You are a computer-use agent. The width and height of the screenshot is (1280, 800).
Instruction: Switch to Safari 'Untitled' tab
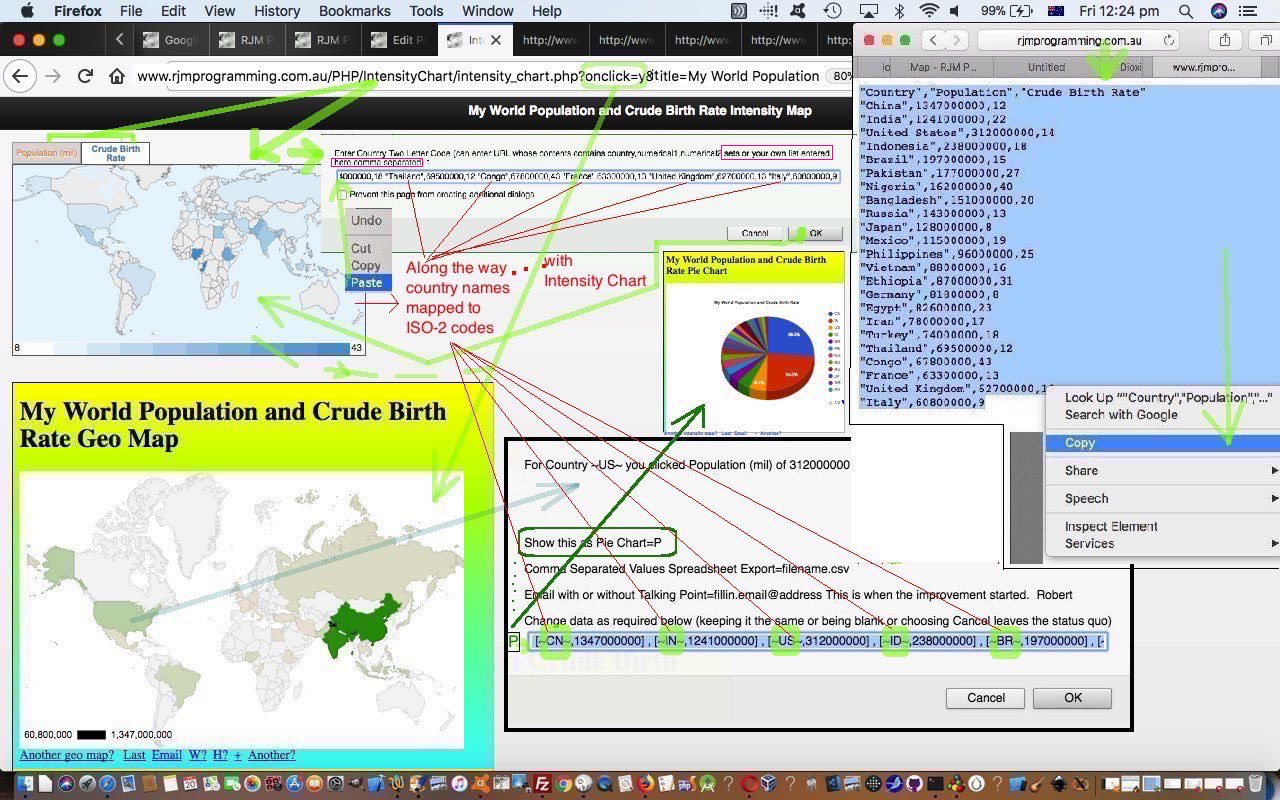(x=1046, y=67)
